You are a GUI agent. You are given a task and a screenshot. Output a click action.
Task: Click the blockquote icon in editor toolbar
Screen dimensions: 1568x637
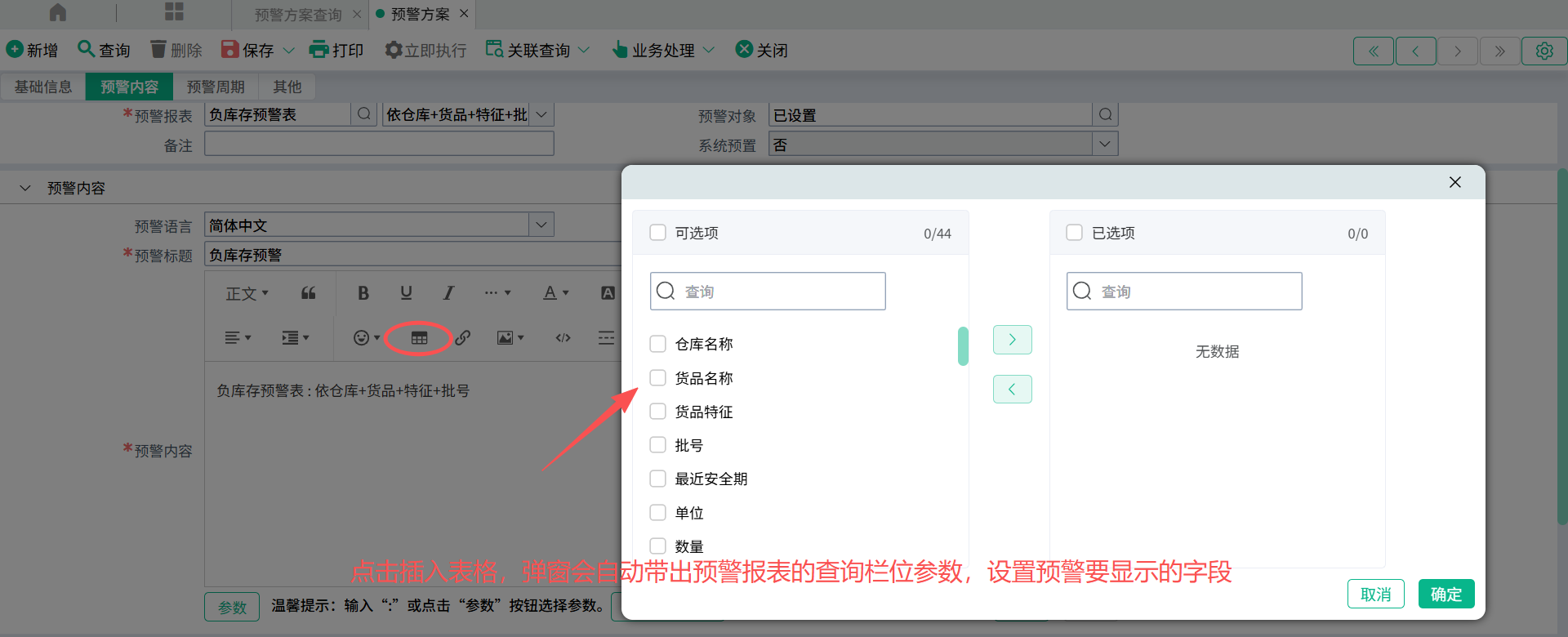308,293
